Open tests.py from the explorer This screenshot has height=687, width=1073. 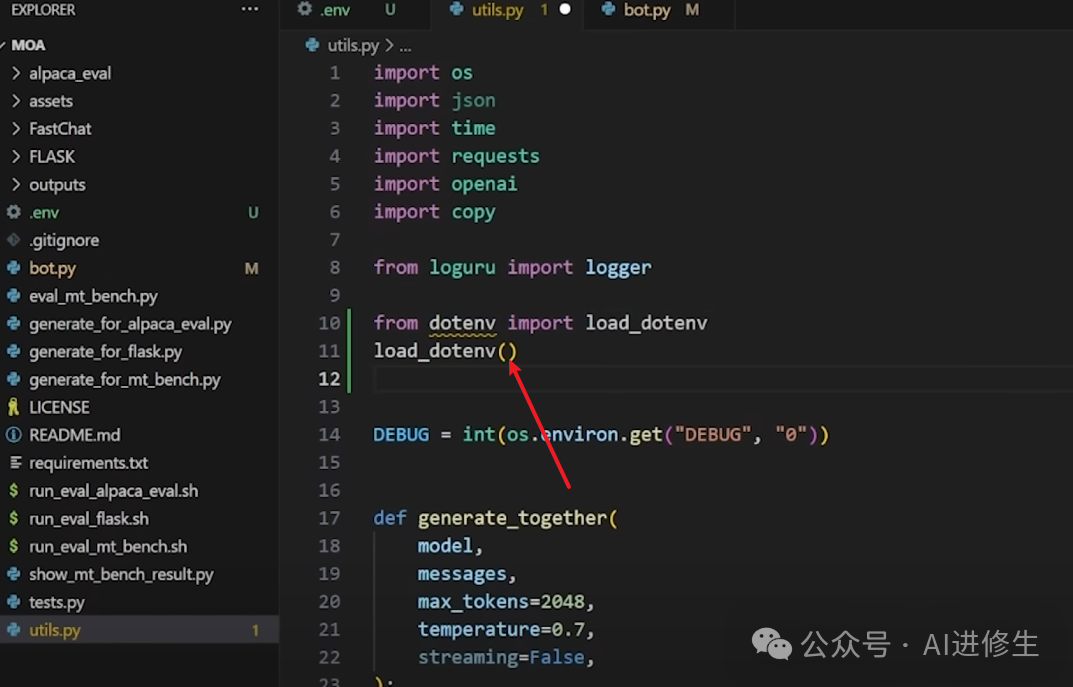[x=57, y=602]
